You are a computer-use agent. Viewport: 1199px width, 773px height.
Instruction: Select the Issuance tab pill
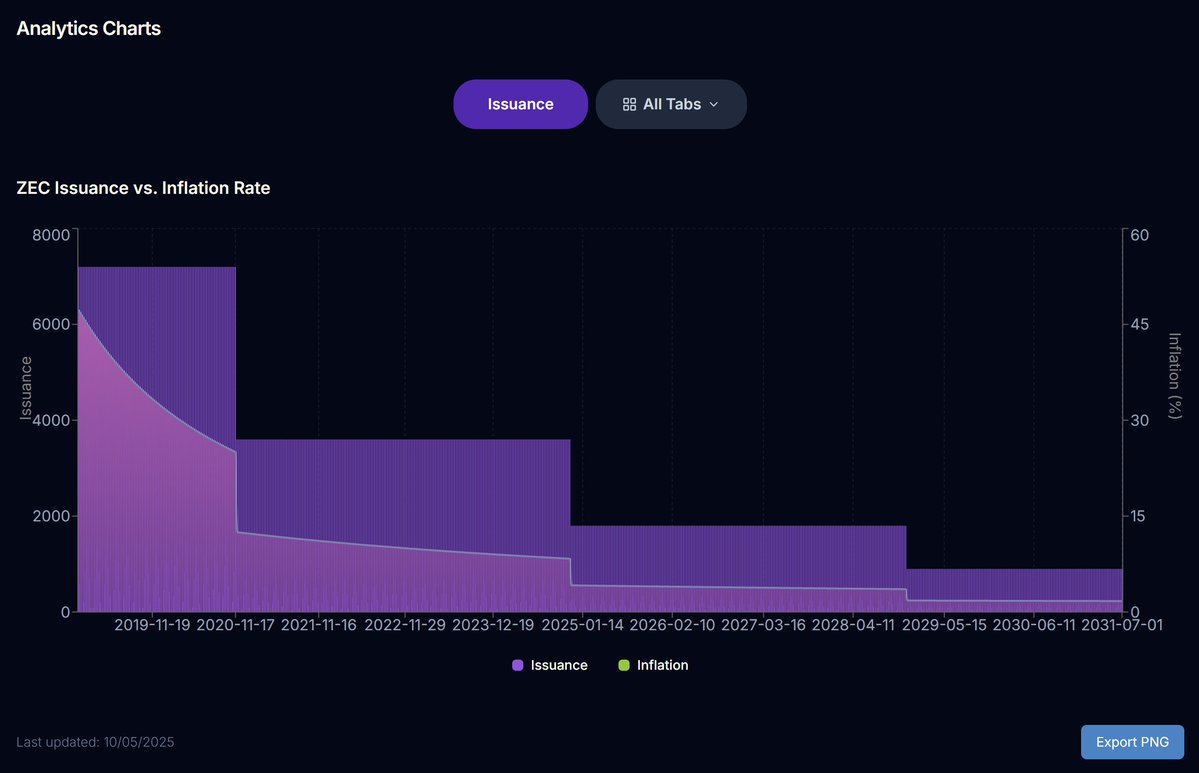520,104
